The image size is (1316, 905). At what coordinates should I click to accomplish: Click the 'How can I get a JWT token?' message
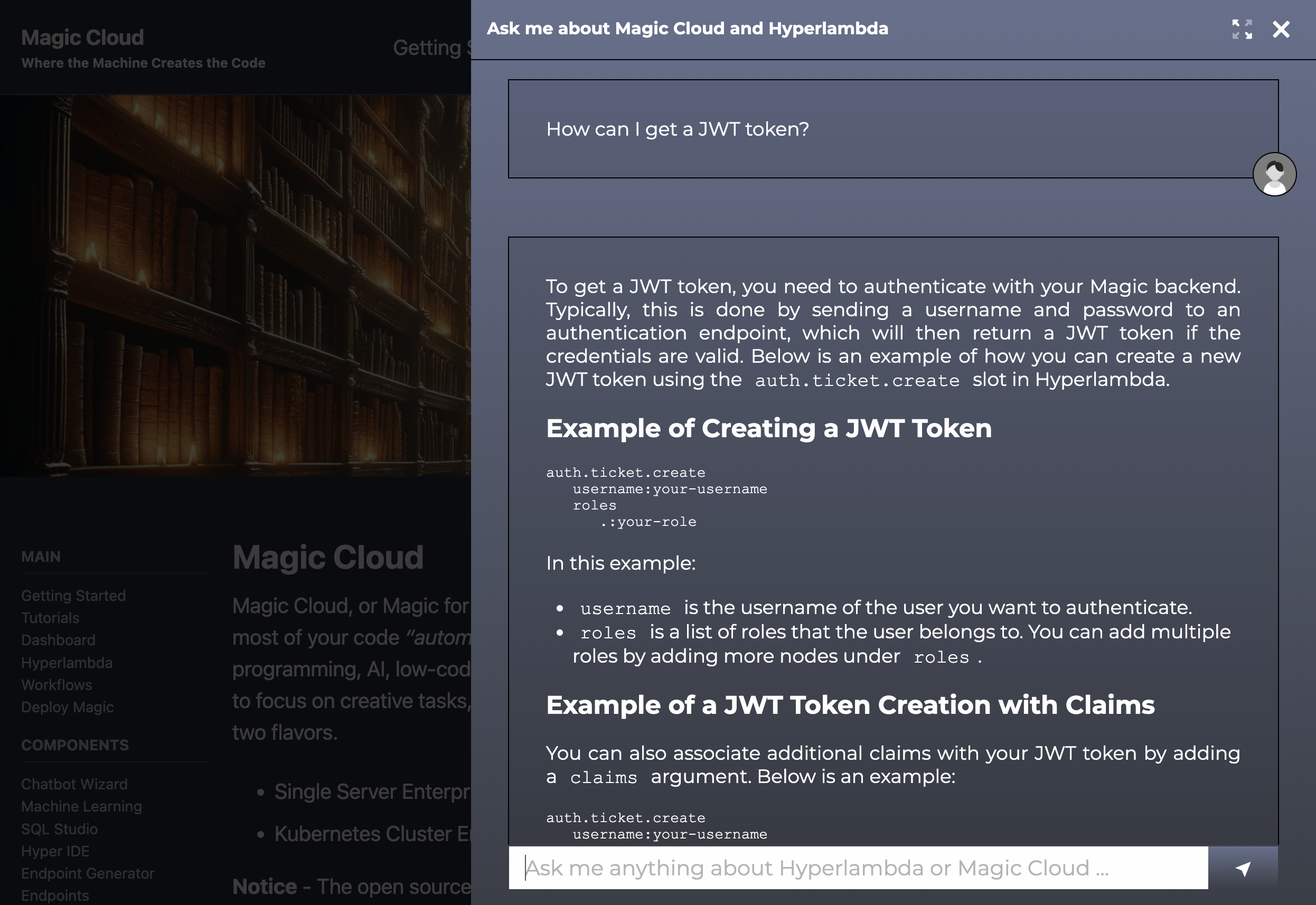(678, 129)
